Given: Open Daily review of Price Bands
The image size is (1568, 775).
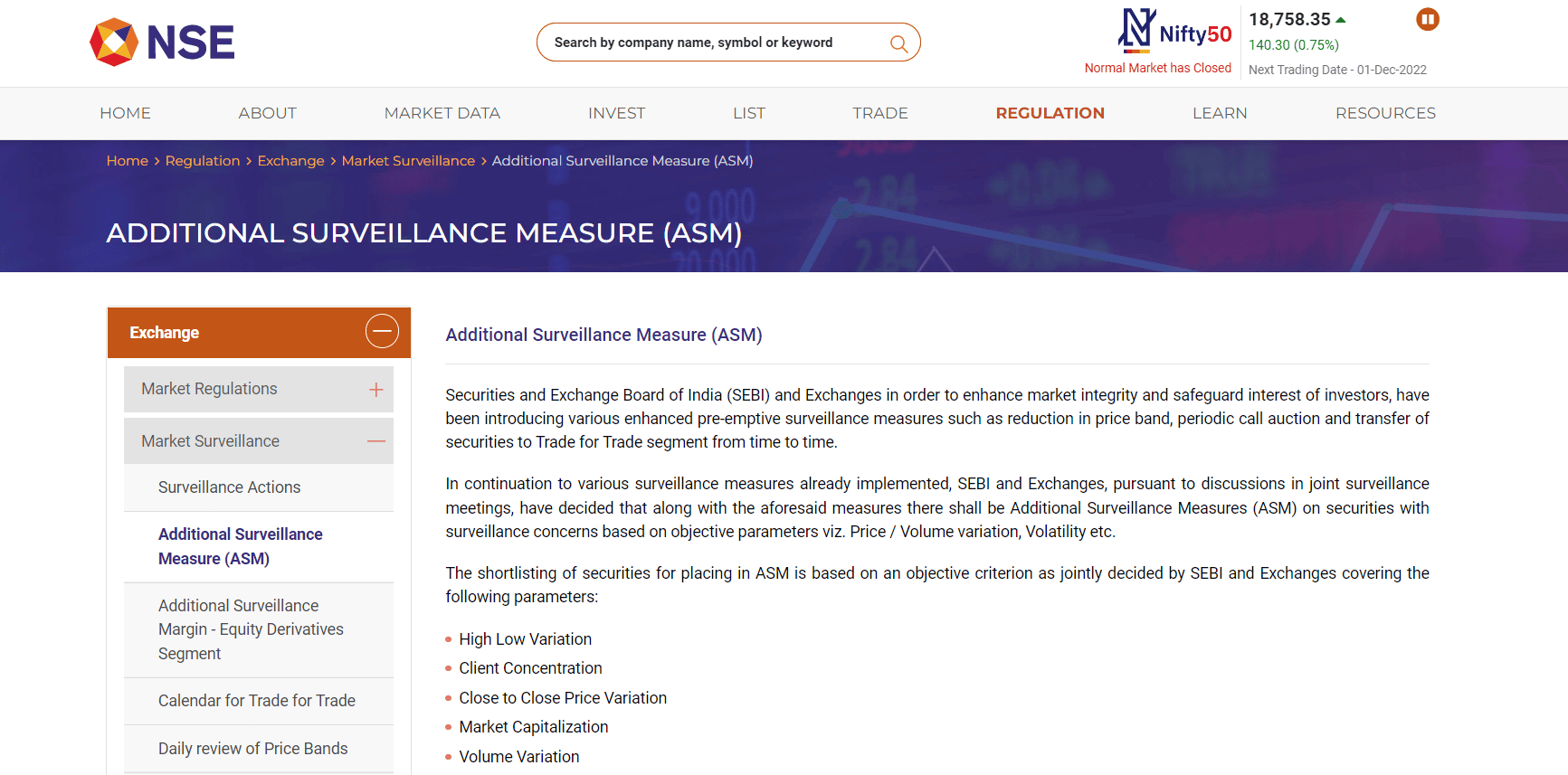Looking at the screenshot, I should pyautogui.click(x=259, y=749).
